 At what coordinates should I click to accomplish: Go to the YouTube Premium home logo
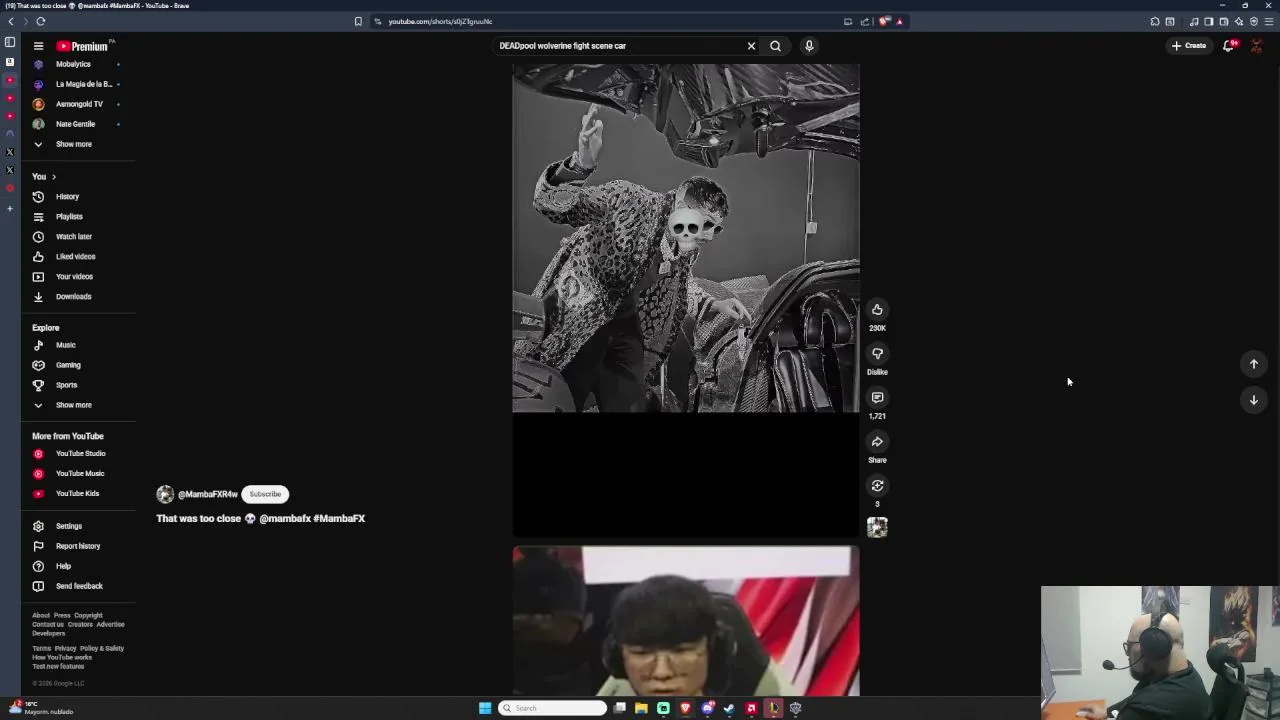click(82, 46)
